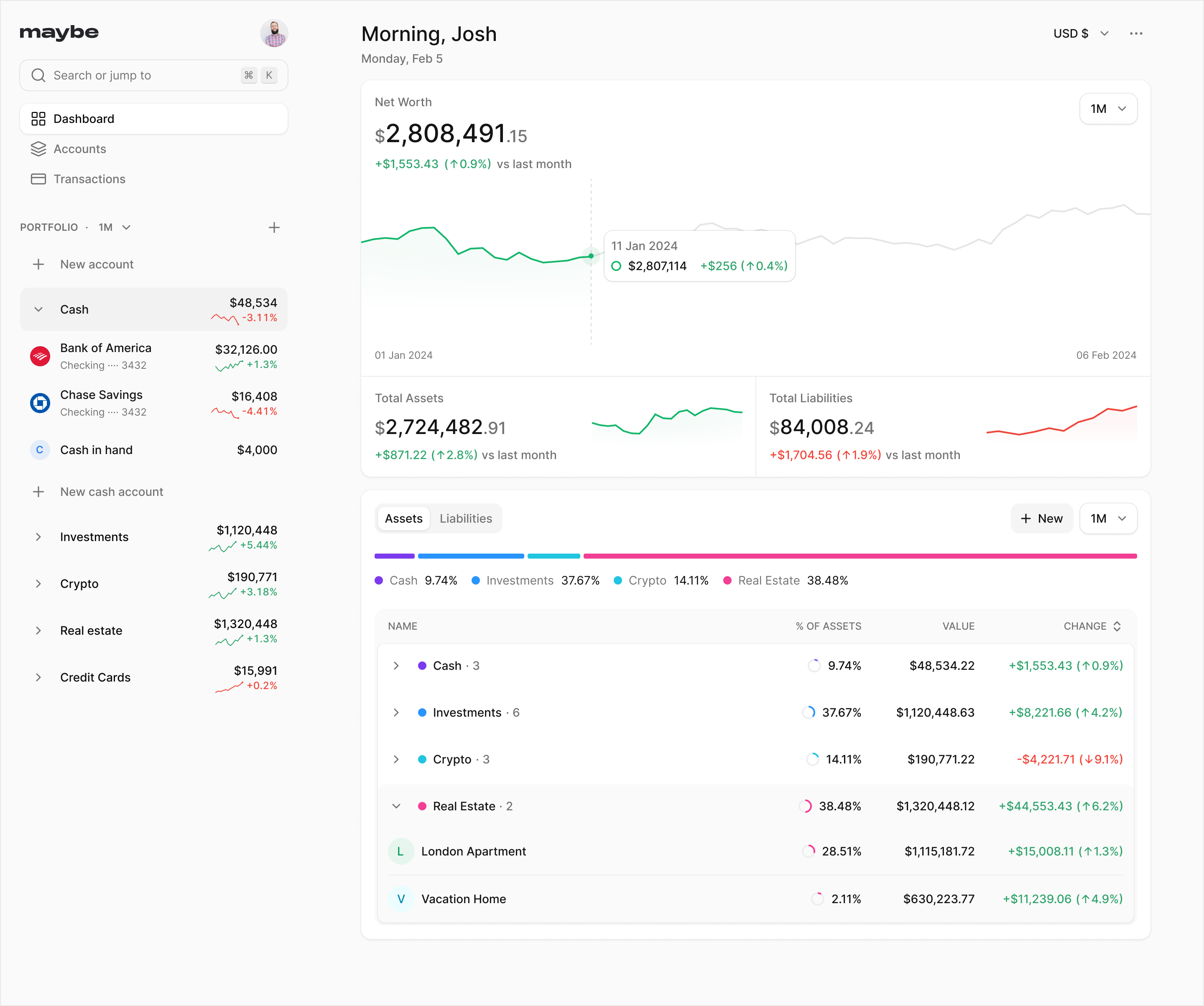This screenshot has height=1006, width=1204.
Task: Select the Assets tab
Action: pyautogui.click(x=403, y=518)
